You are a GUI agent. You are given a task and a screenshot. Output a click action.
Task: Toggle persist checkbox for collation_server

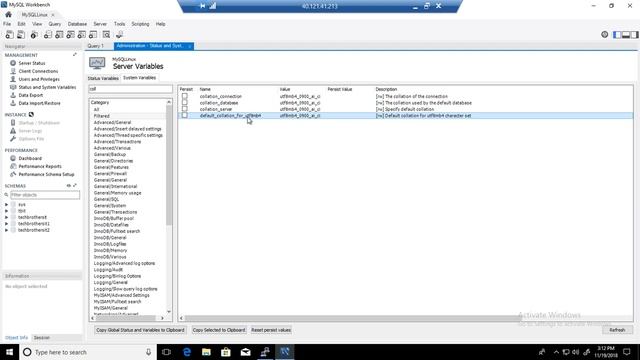point(184,109)
